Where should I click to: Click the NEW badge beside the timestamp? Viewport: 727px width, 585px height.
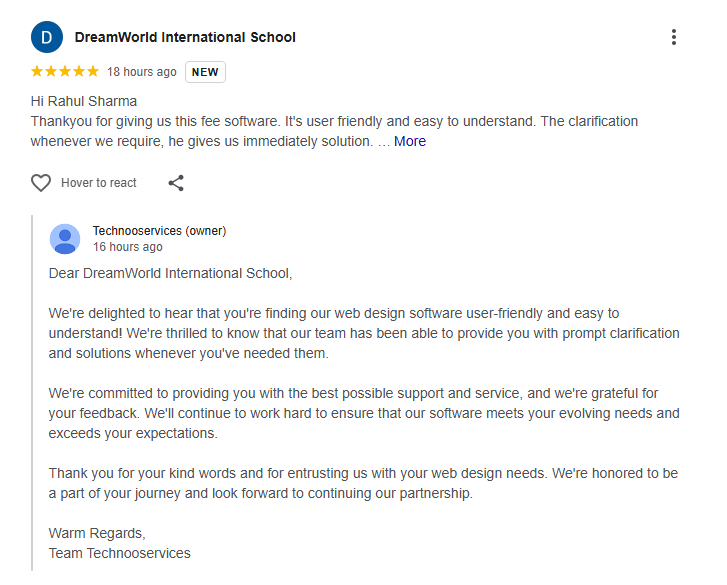click(x=205, y=72)
